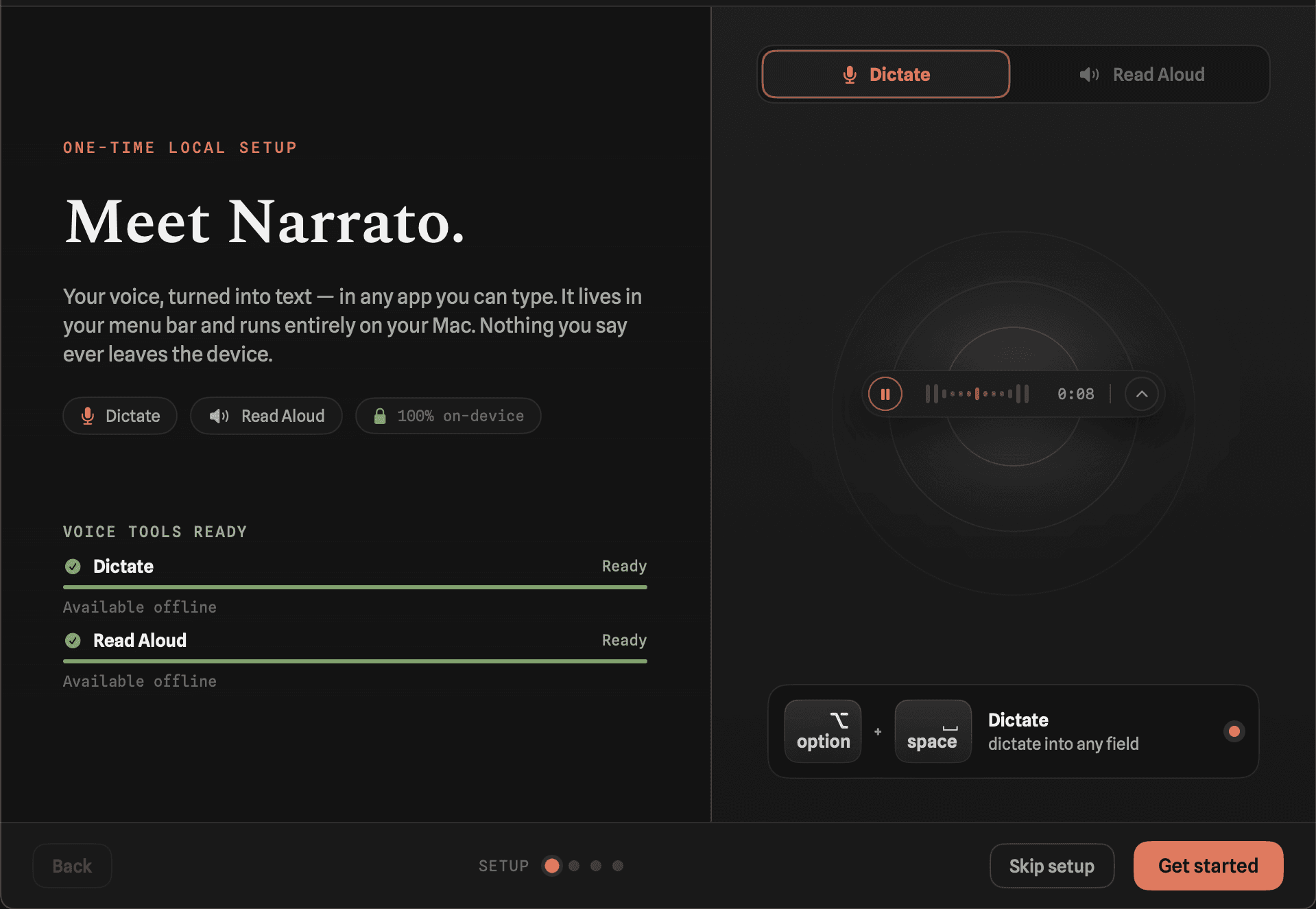The height and width of the screenshot is (909, 1316).
Task: Click the SETUP label by step dots
Action: click(x=504, y=866)
